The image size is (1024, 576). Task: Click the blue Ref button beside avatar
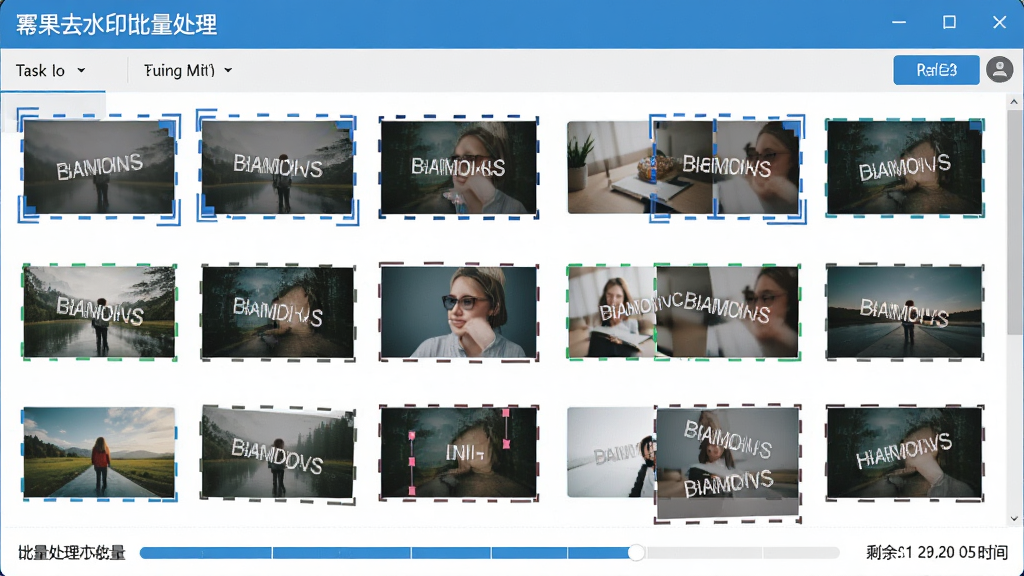(x=936, y=70)
